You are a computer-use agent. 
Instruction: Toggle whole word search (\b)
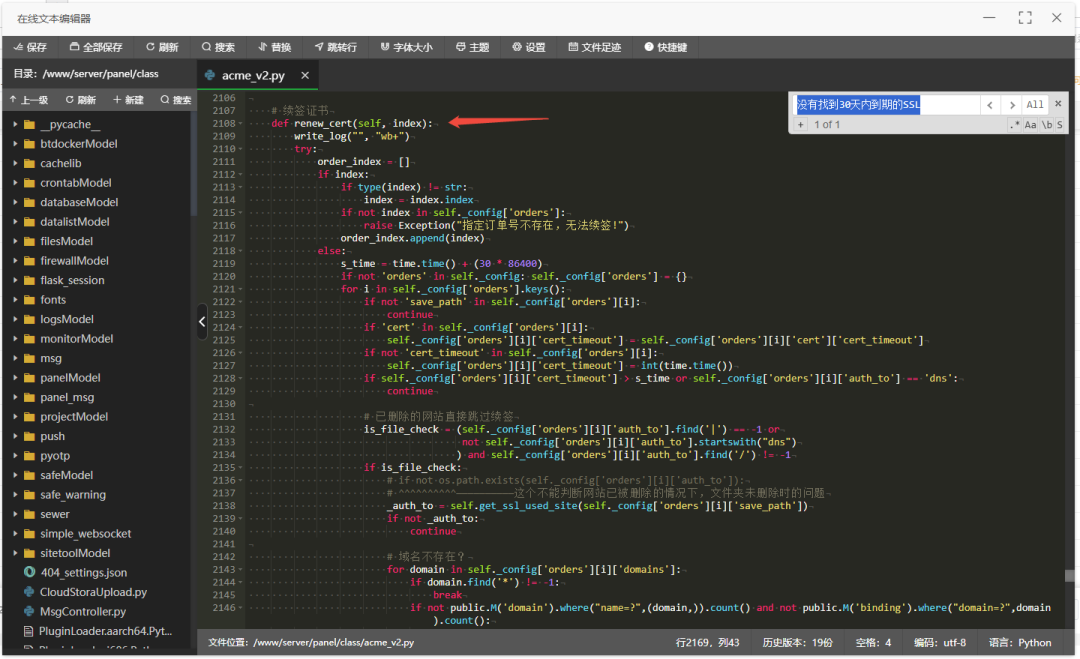[x=1046, y=125]
